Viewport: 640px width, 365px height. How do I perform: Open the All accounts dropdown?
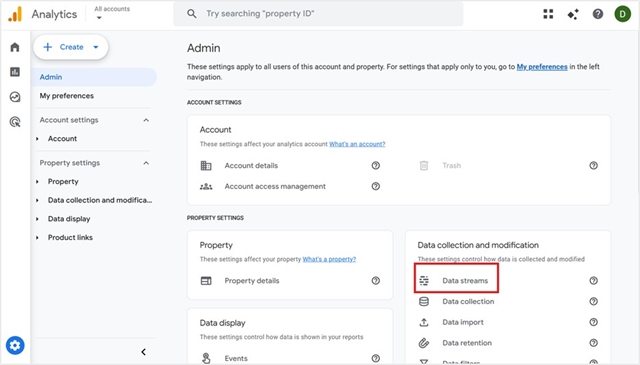pos(112,13)
